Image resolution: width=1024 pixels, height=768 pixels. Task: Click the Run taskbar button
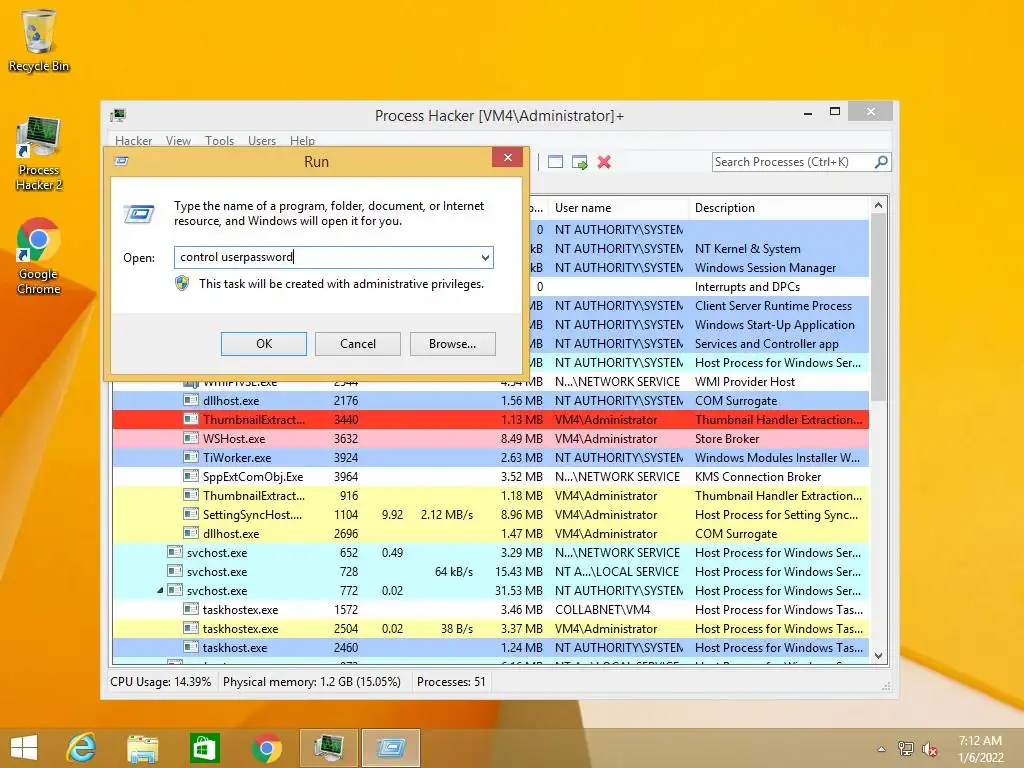pos(391,748)
